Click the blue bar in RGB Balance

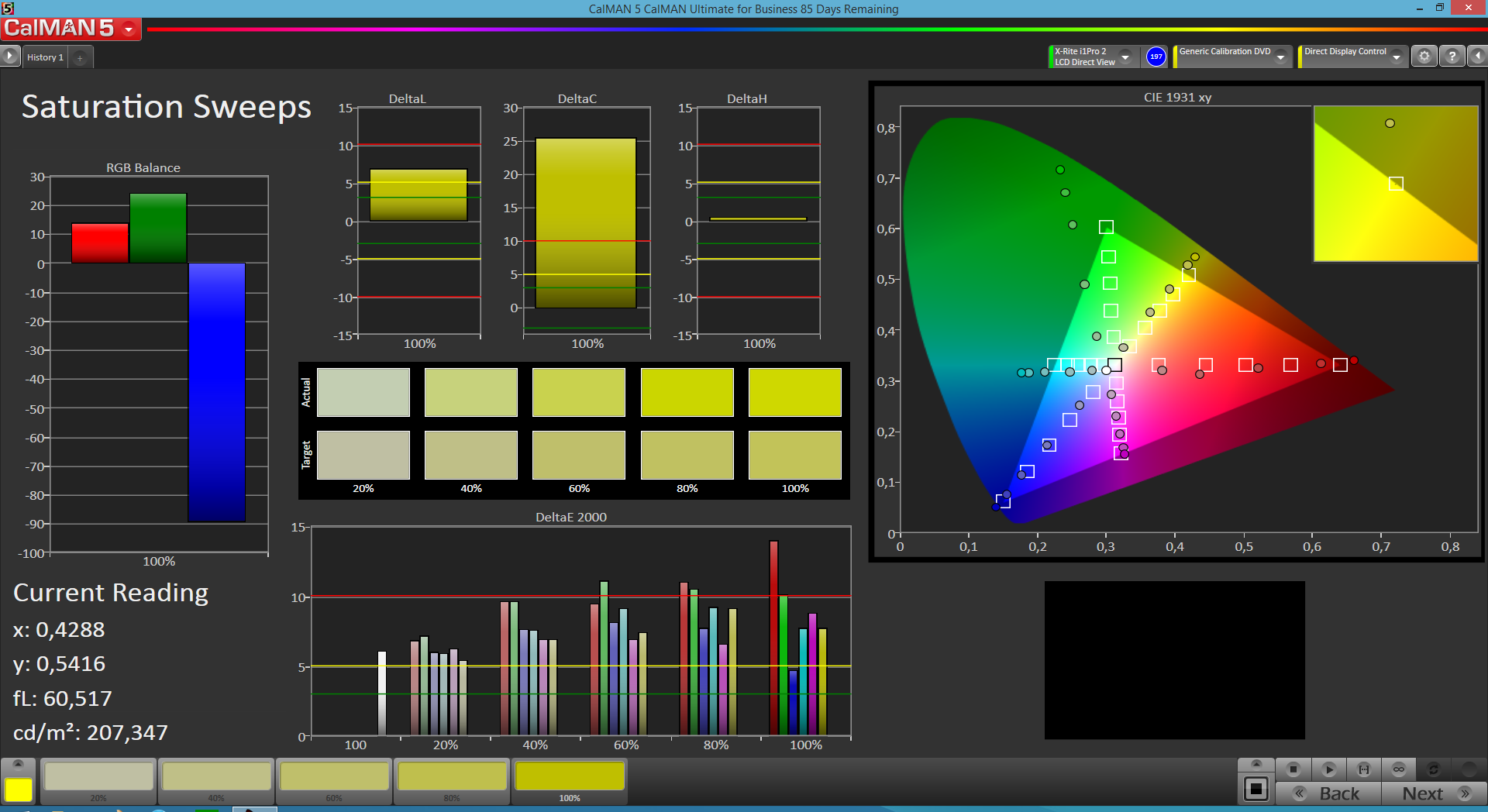217,392
